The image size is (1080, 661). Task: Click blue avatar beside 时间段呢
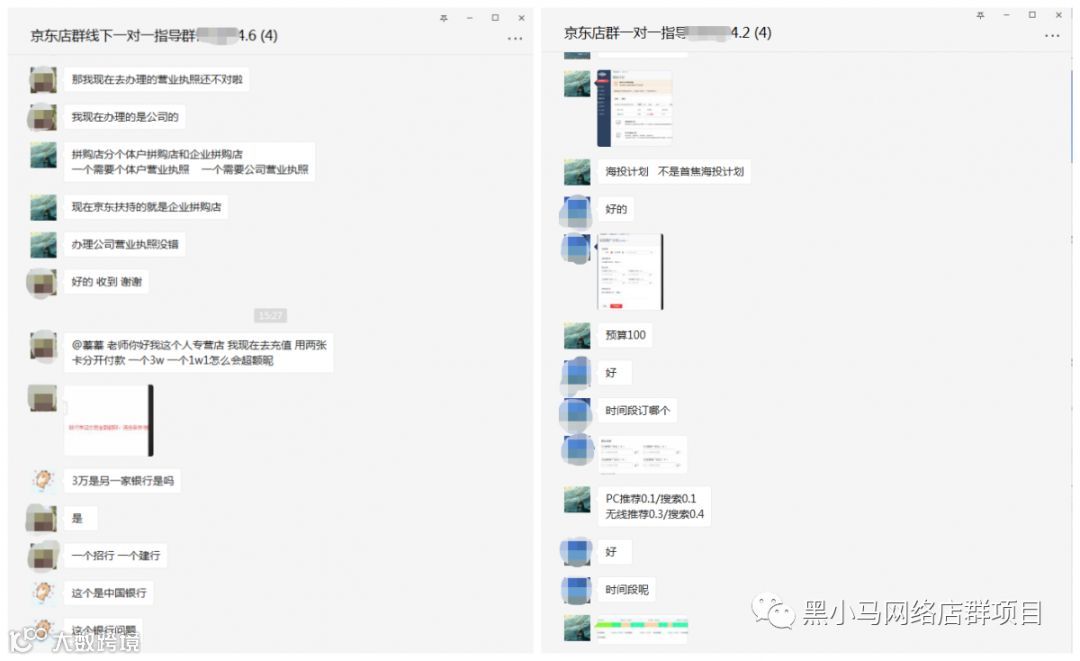pos(577,590)
